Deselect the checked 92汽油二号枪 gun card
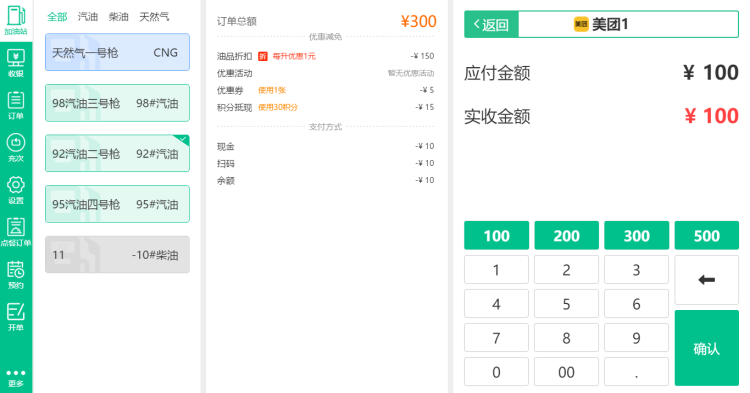The width and height of the screenshot is (750, 393). (x=117, y=153)
